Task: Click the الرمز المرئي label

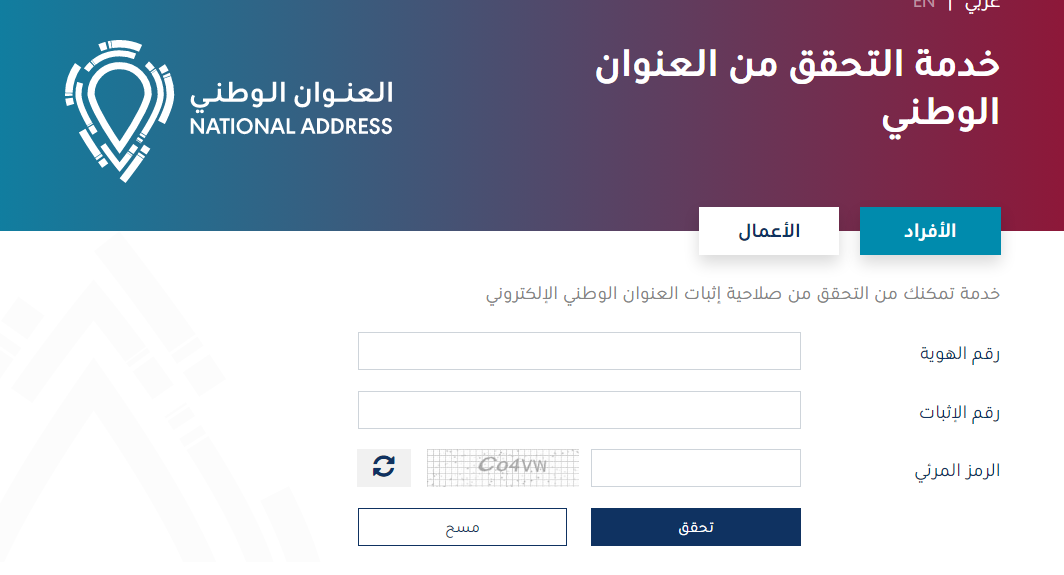Action: [x=957, y=470]
